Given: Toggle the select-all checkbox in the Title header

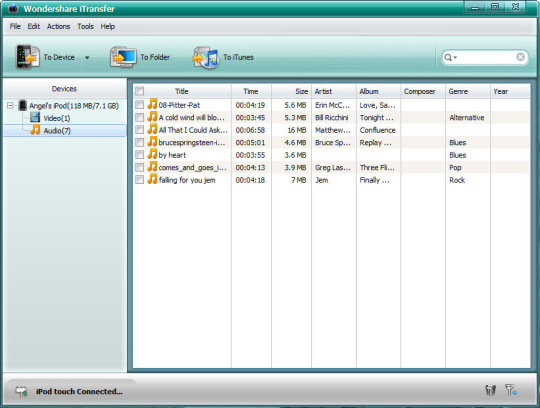Looking at the screenshot, I should (x=139, y=91).
